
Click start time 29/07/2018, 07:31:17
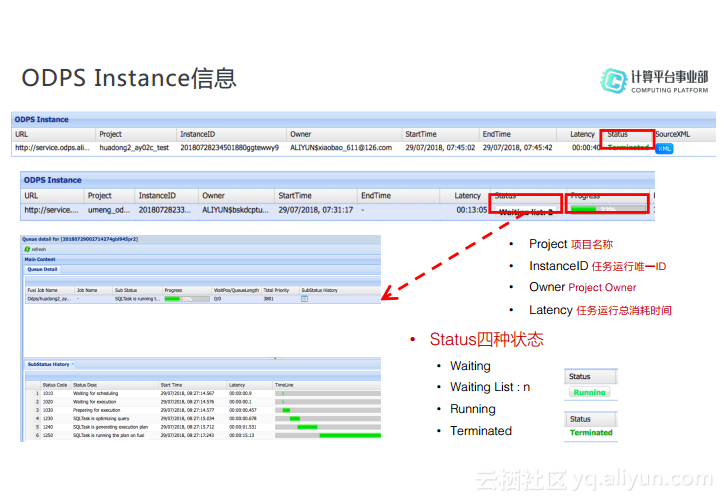click(315, 210)
